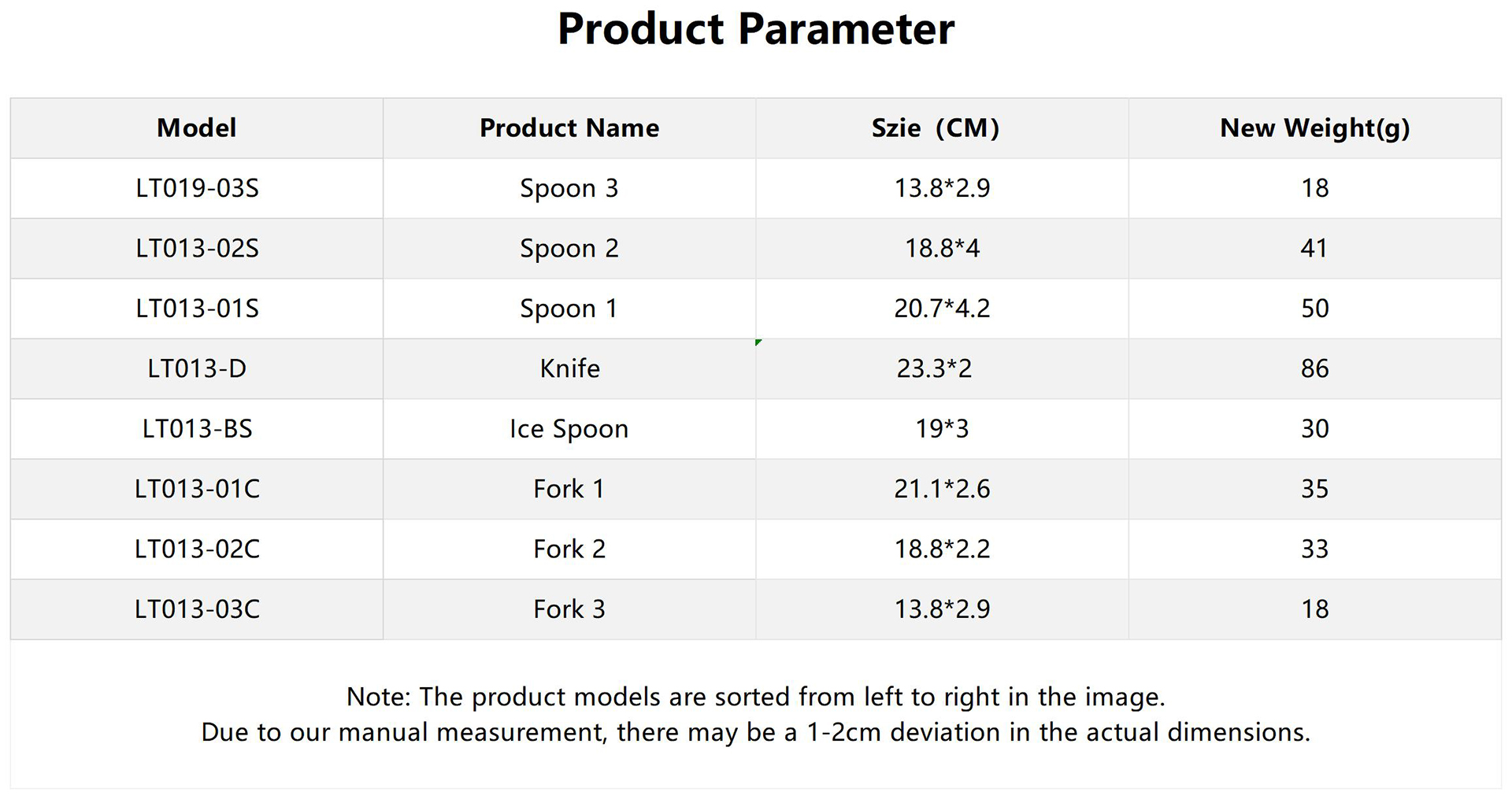Select the weight value 41 cell
This screenshot has height=799, width=1512.
tap(1315, 249)
